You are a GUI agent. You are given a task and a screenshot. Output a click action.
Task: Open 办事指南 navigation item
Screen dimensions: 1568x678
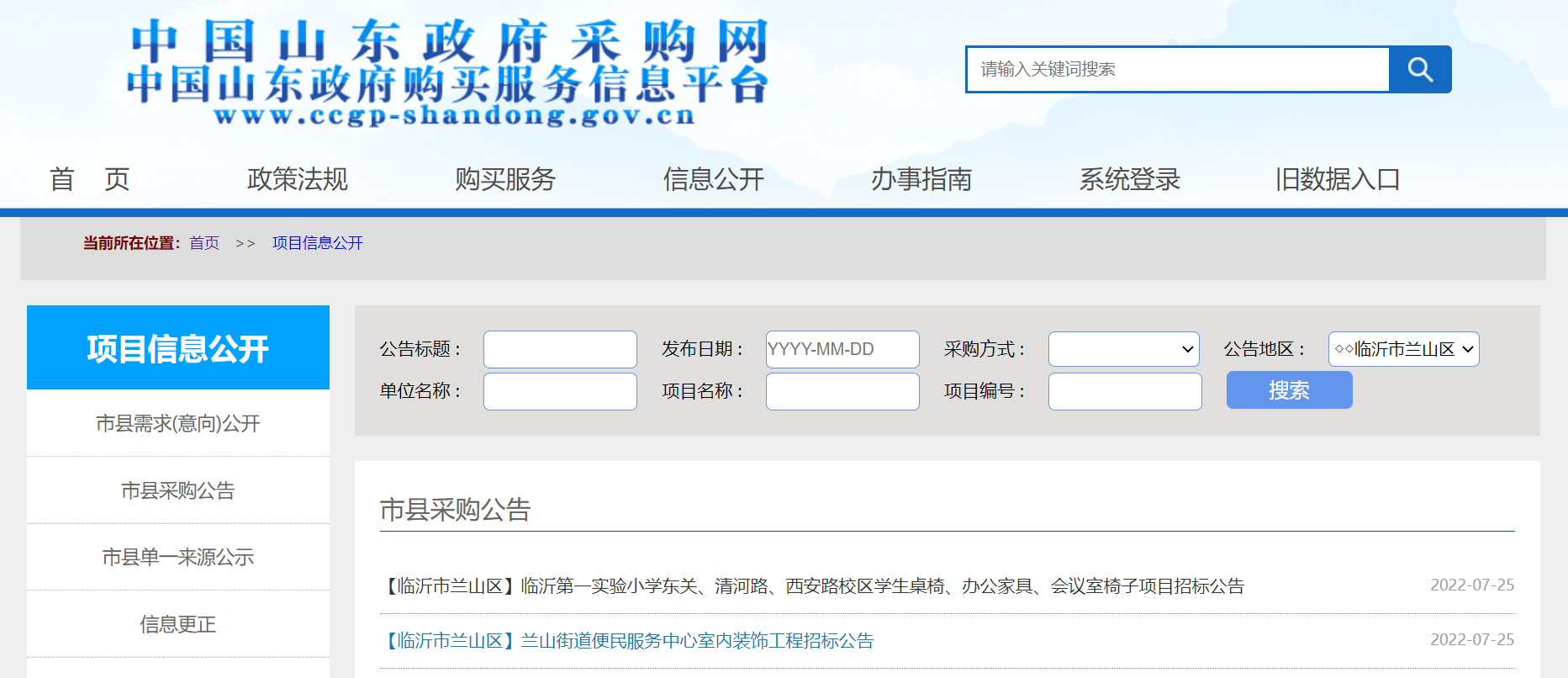[921, 179]
